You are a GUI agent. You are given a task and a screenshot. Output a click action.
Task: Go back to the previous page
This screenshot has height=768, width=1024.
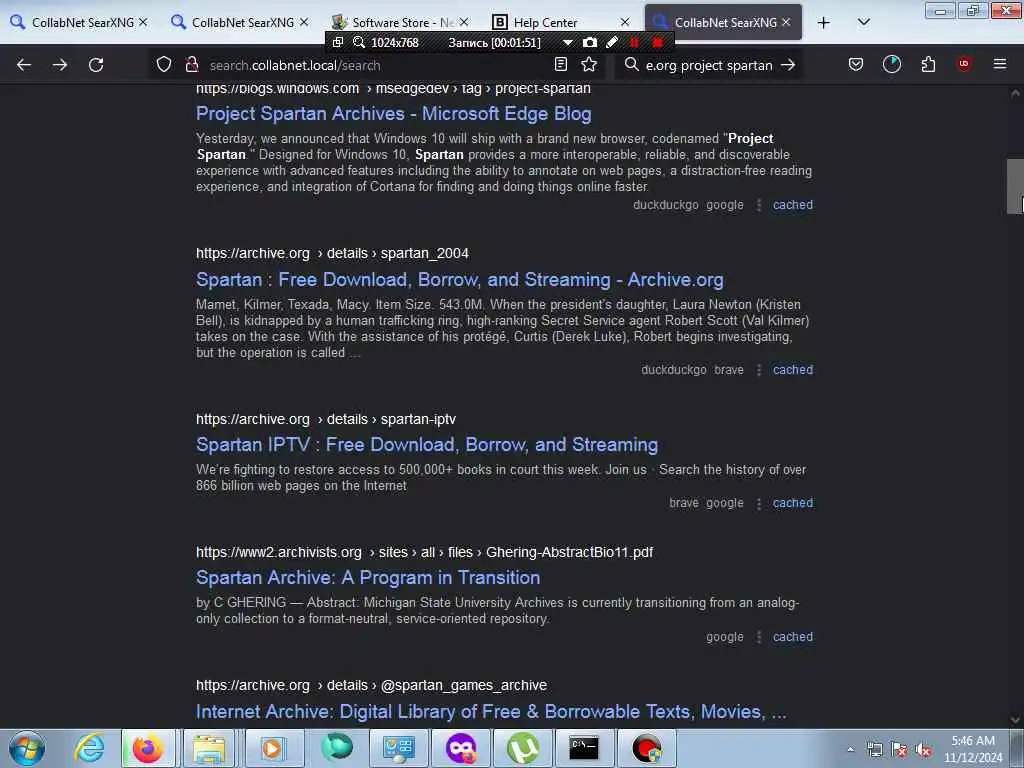pyautogui.click(x=24, y=65)
